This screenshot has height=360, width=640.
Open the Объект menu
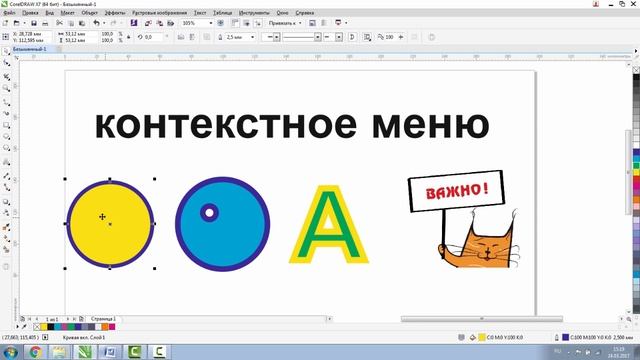89,13
